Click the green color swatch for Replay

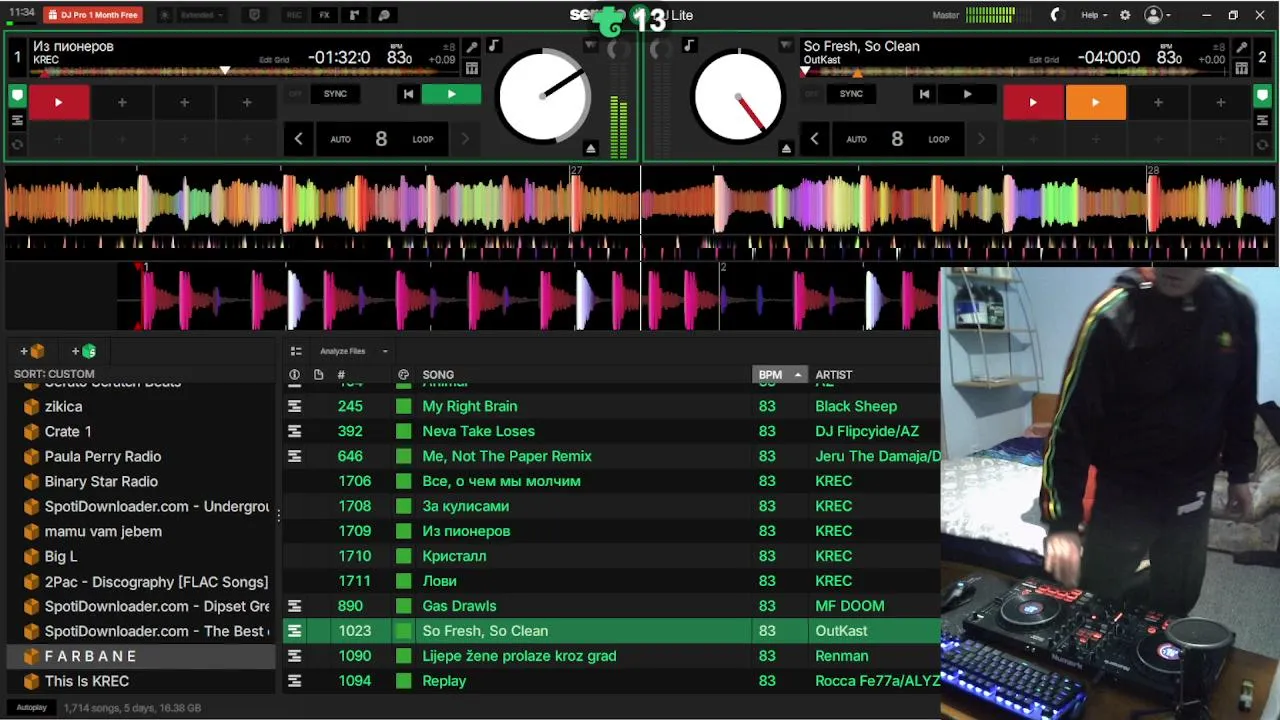click(403, 681)
